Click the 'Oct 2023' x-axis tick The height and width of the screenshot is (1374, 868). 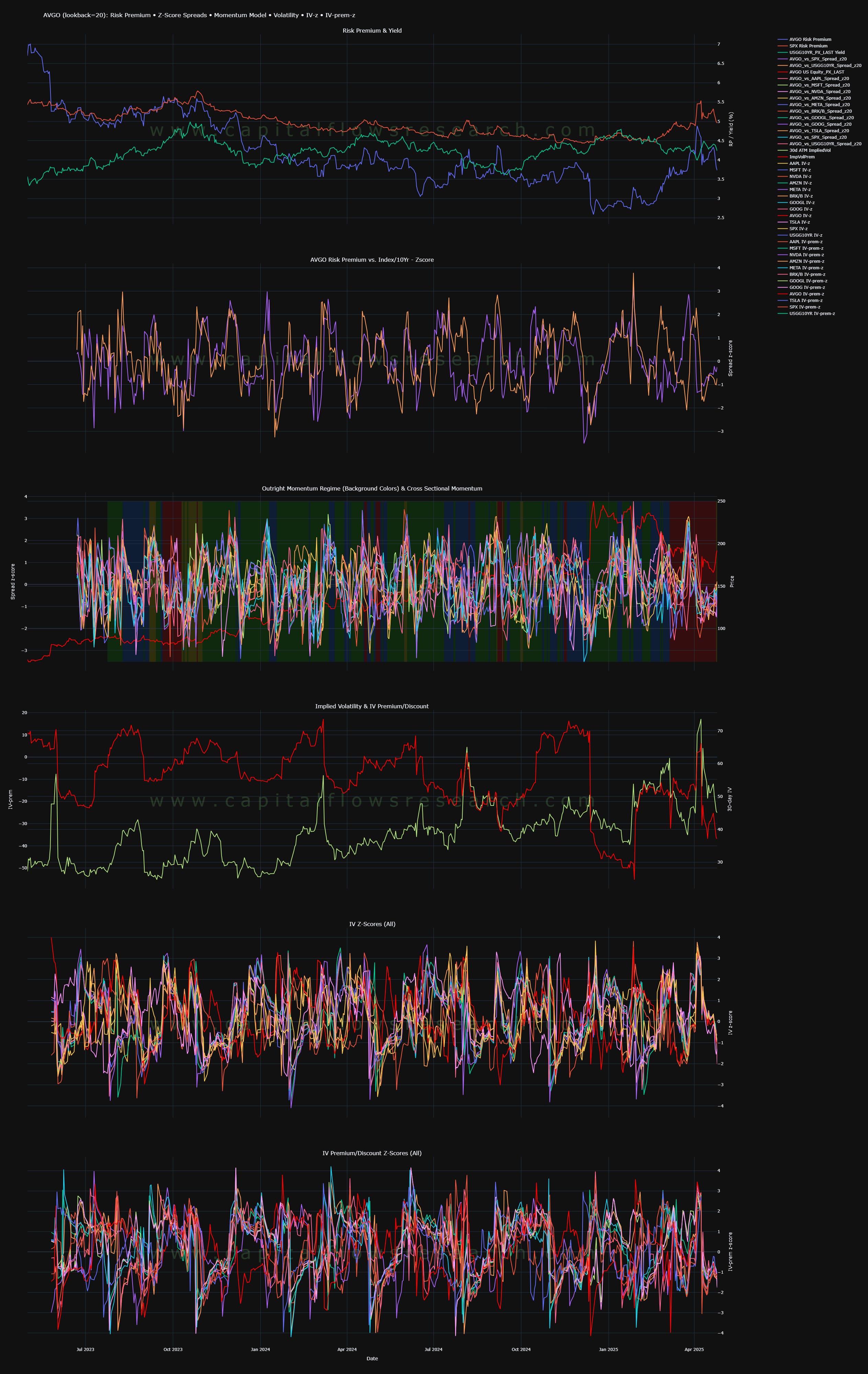[x=173, y=1350]
